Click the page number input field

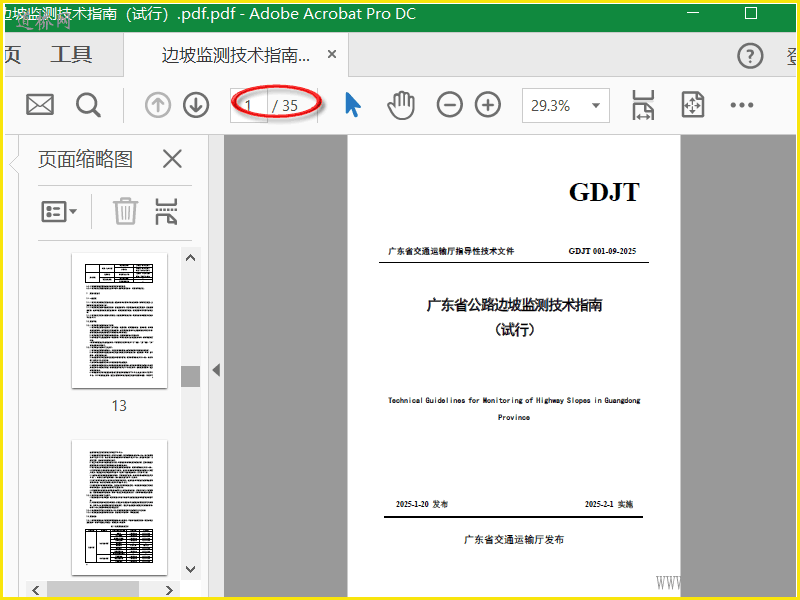248,106
